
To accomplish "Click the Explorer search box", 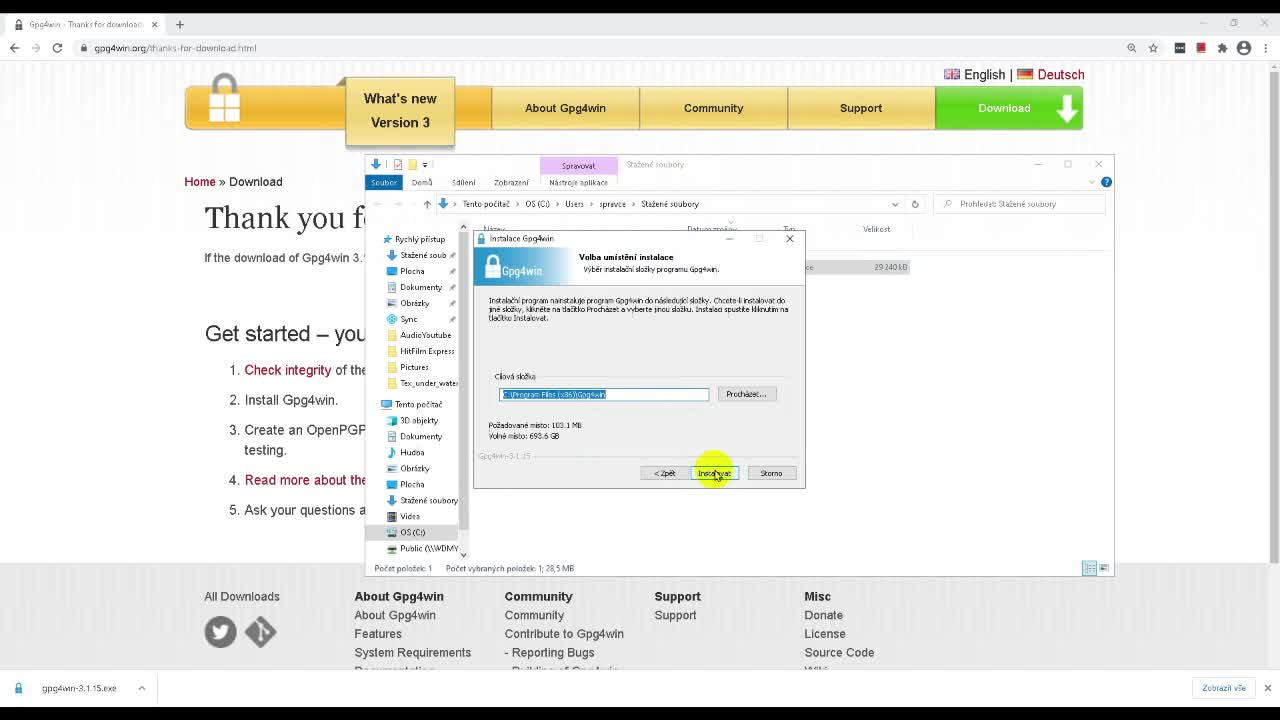I will click(x=1020, y=204).
